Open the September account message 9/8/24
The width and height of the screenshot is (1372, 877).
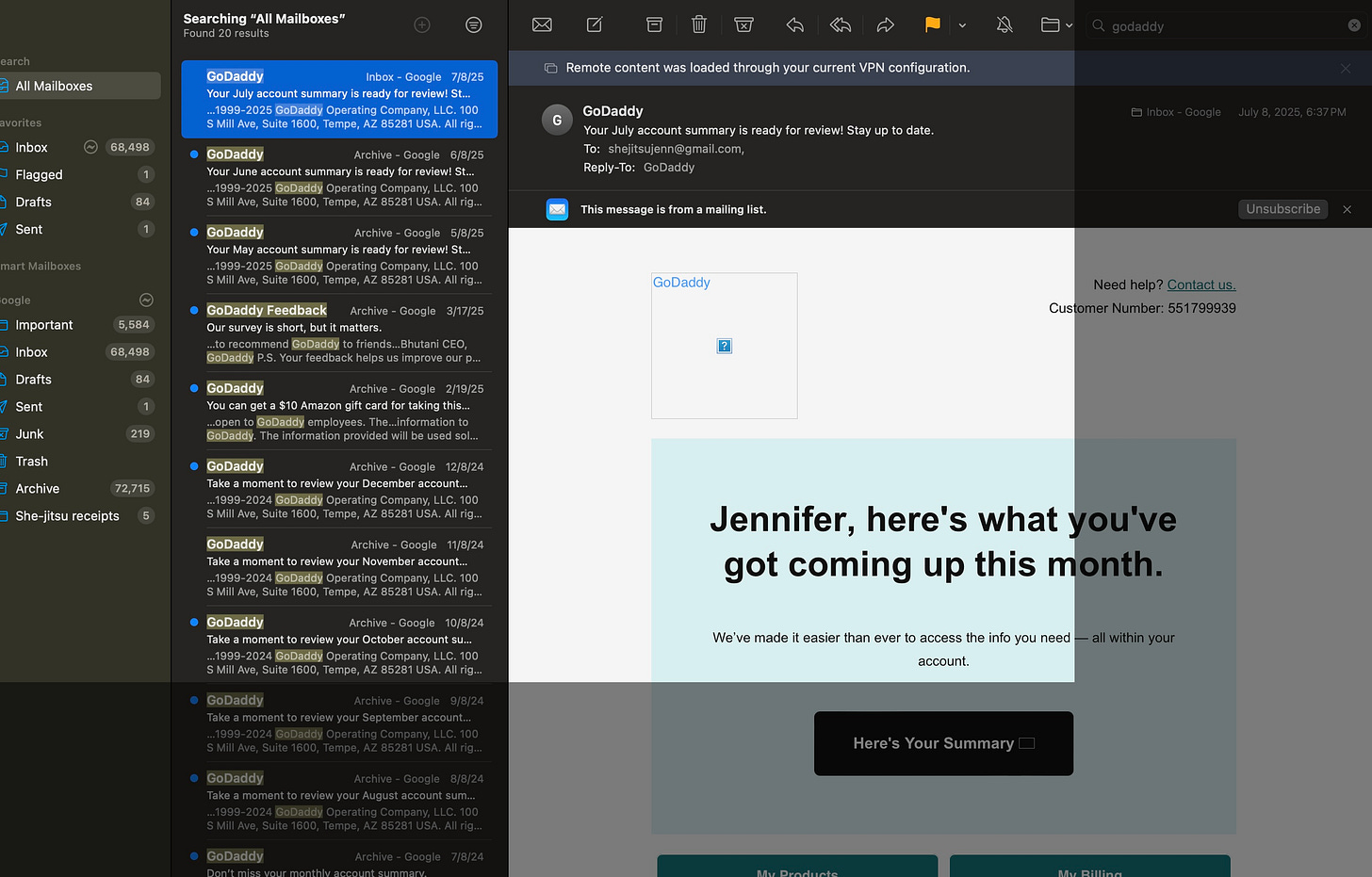tap(339, 724)
